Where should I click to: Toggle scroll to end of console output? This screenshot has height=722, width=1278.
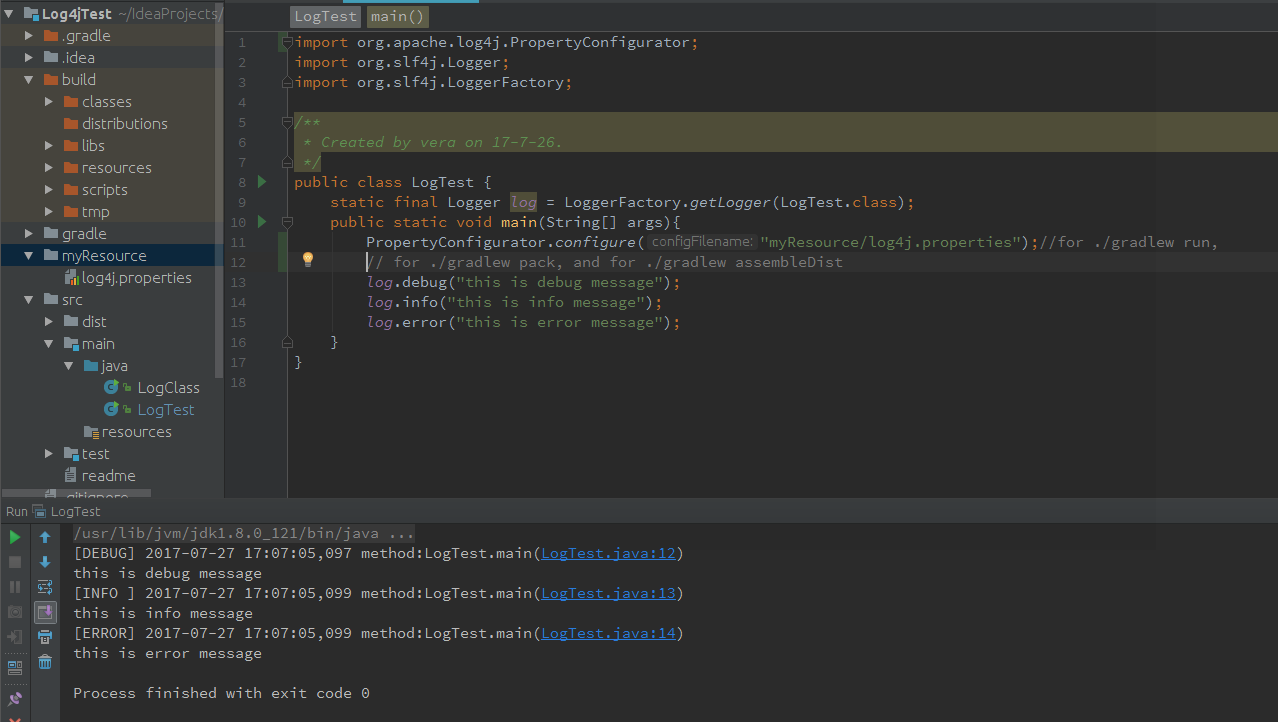pos(45,612)
